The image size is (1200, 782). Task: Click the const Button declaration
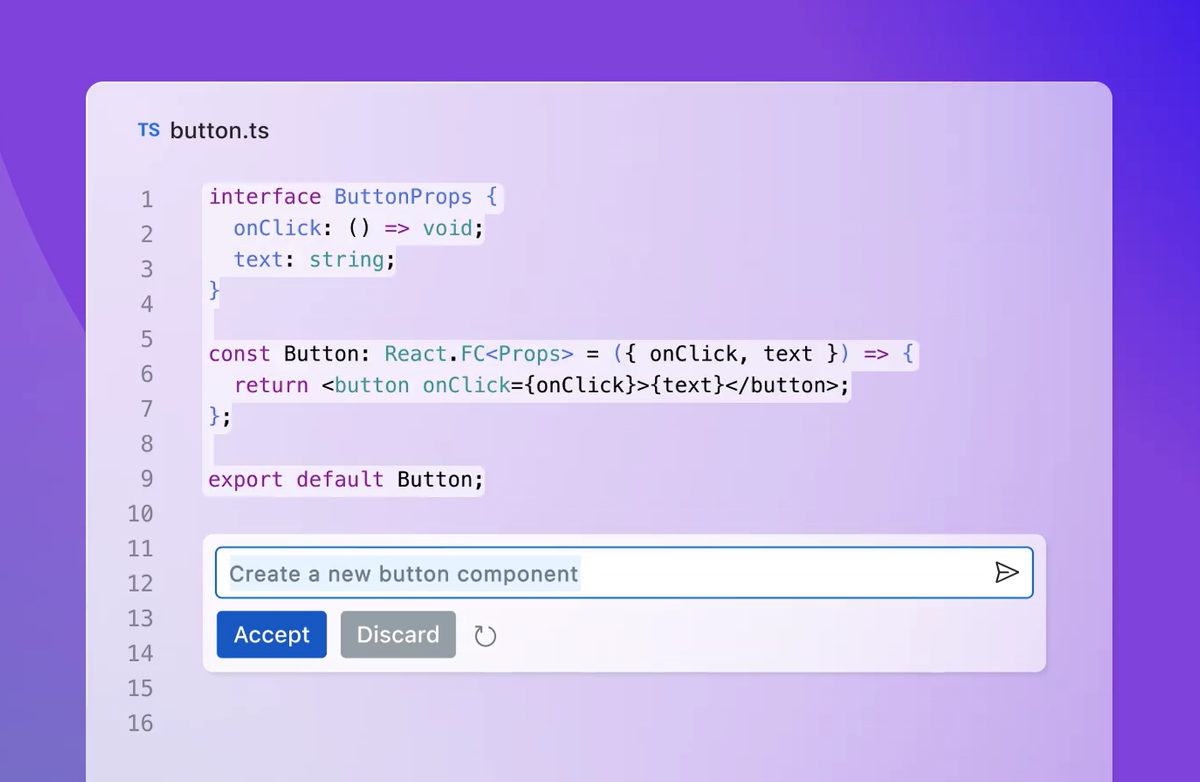click(x=270, y=353)
